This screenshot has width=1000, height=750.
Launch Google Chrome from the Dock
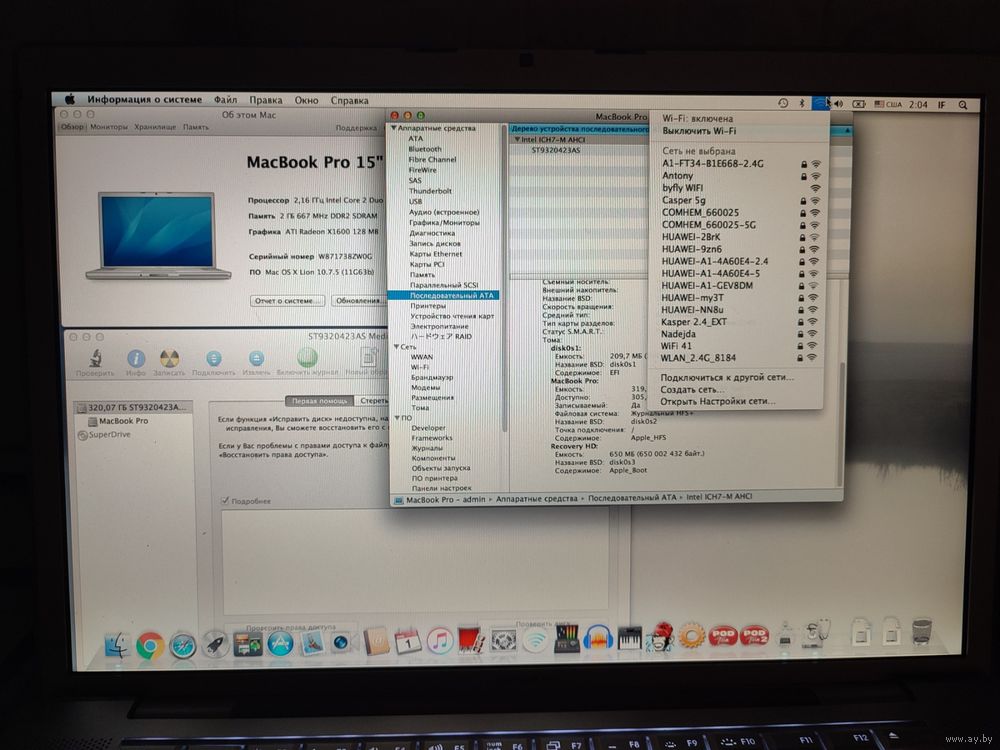click(x=150, y=645)
